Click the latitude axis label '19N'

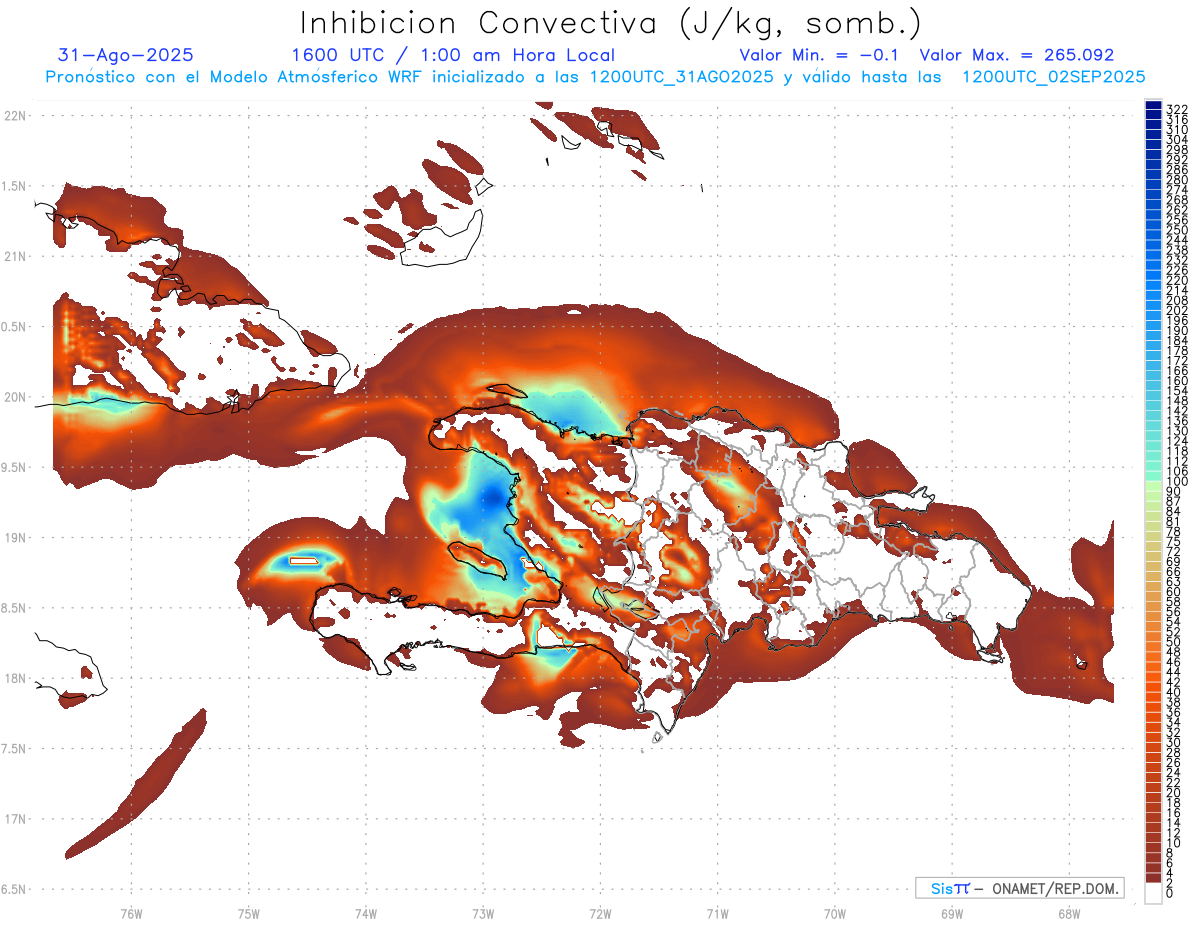coord(15,538)
